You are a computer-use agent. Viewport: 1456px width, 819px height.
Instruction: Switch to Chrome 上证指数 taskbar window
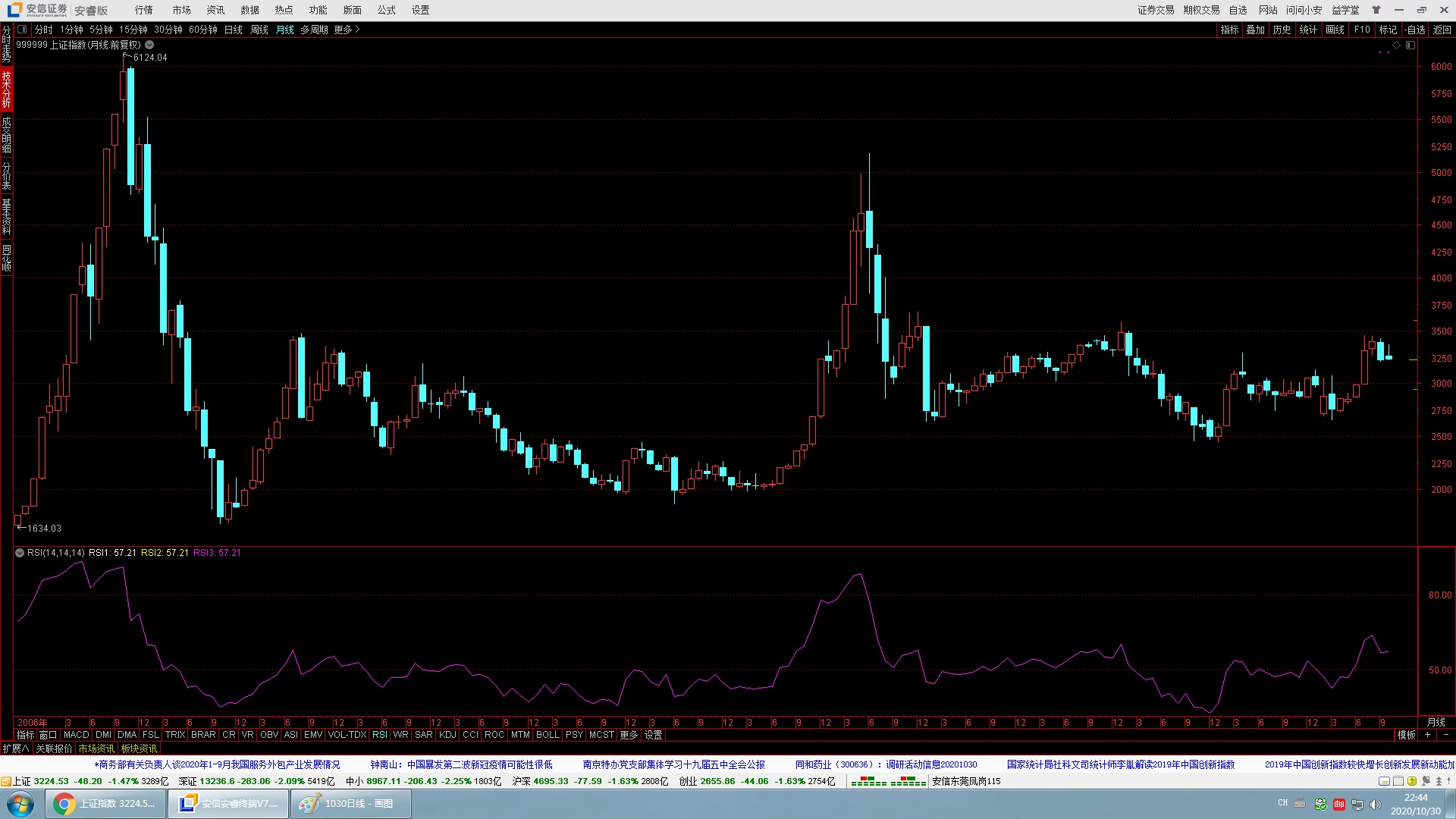(105, 804)
